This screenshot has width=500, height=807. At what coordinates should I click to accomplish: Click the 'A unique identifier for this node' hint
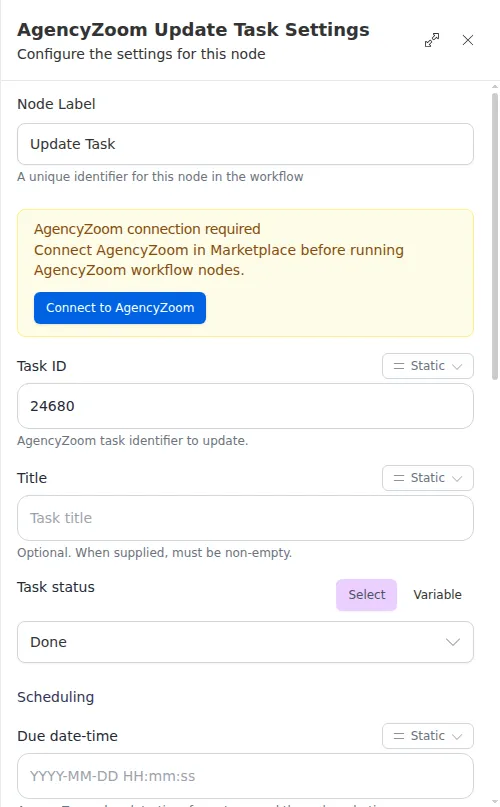[160, 177]
